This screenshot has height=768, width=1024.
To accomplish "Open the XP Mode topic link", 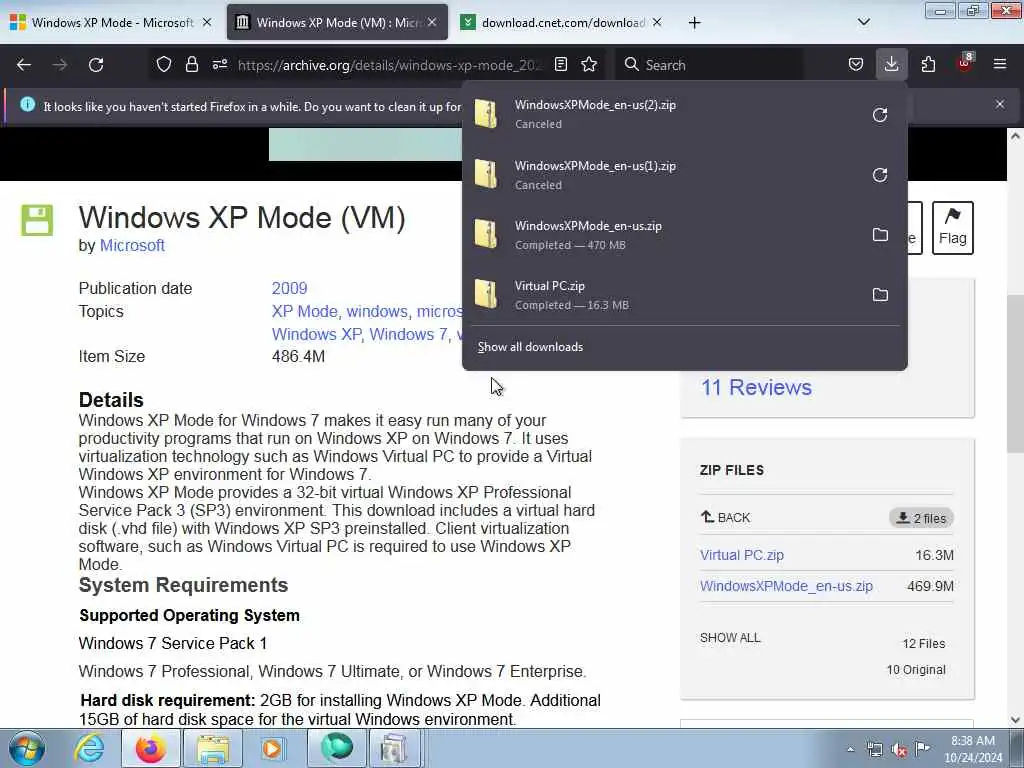I will coord(304,312).
